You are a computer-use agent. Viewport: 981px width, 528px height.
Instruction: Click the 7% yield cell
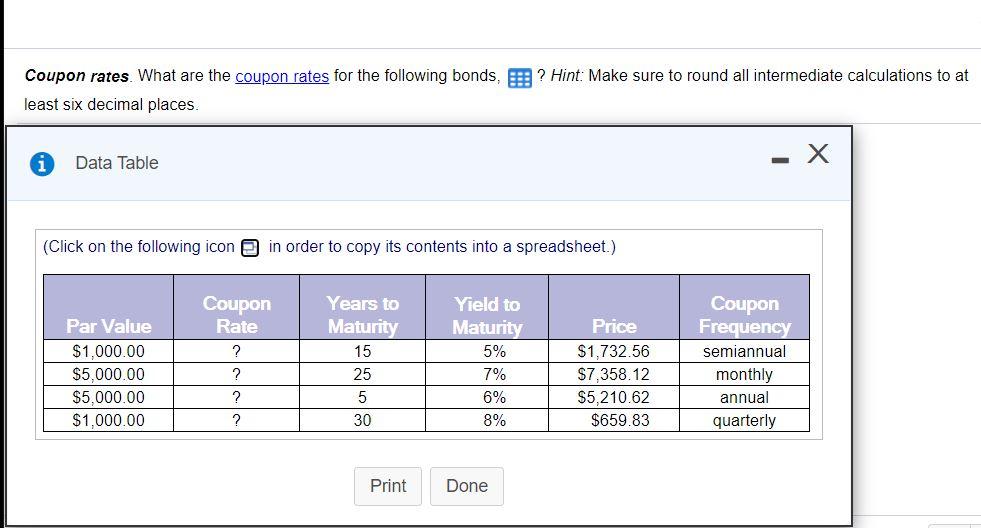pos(487,374)
